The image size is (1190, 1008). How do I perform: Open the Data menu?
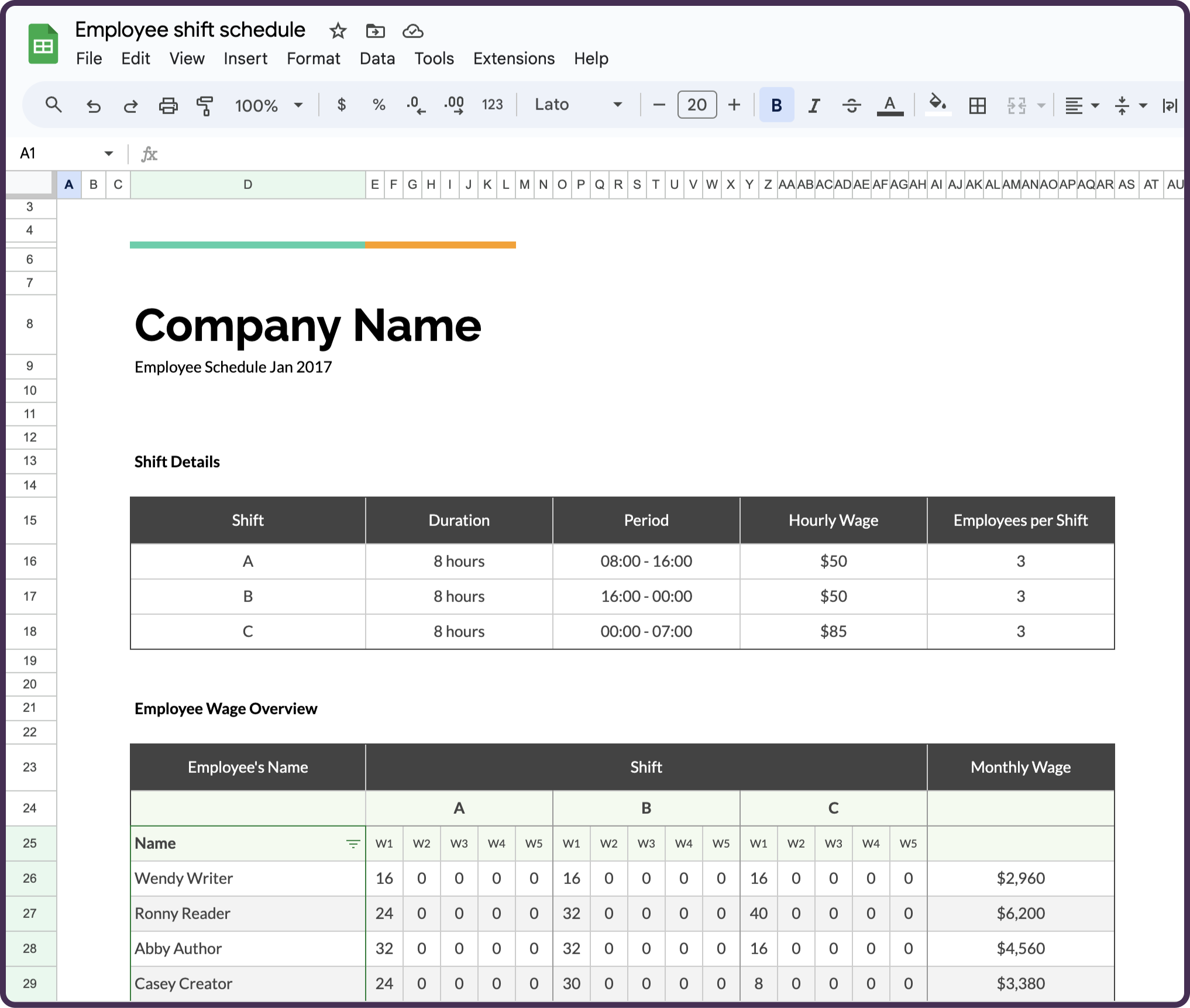pos(377,59)
